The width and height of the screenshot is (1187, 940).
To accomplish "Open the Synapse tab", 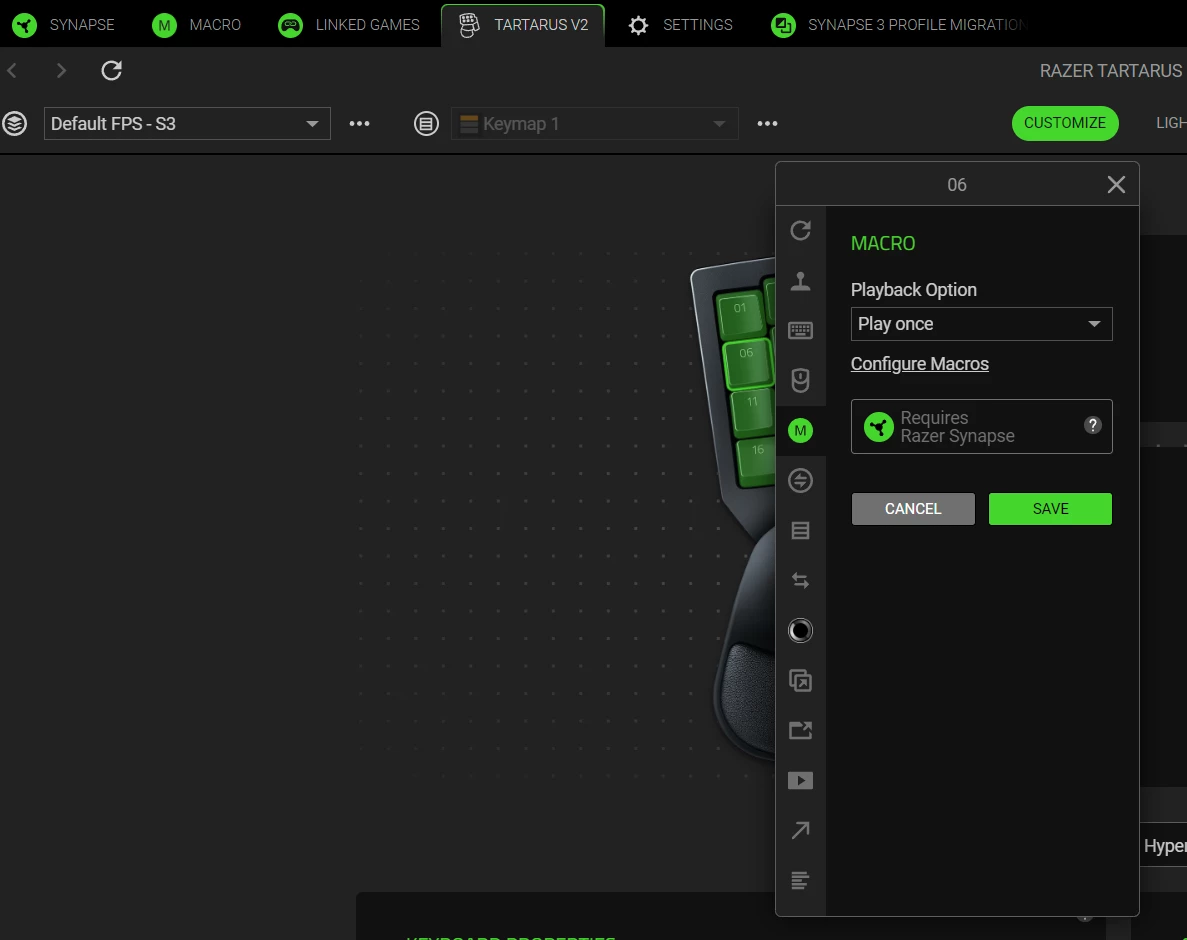I will [64, 25].
